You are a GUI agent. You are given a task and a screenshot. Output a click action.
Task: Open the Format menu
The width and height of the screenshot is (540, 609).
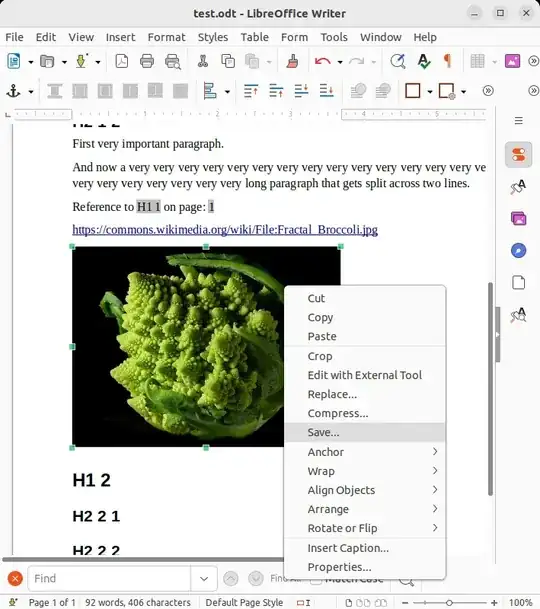[x=166, y=37]
